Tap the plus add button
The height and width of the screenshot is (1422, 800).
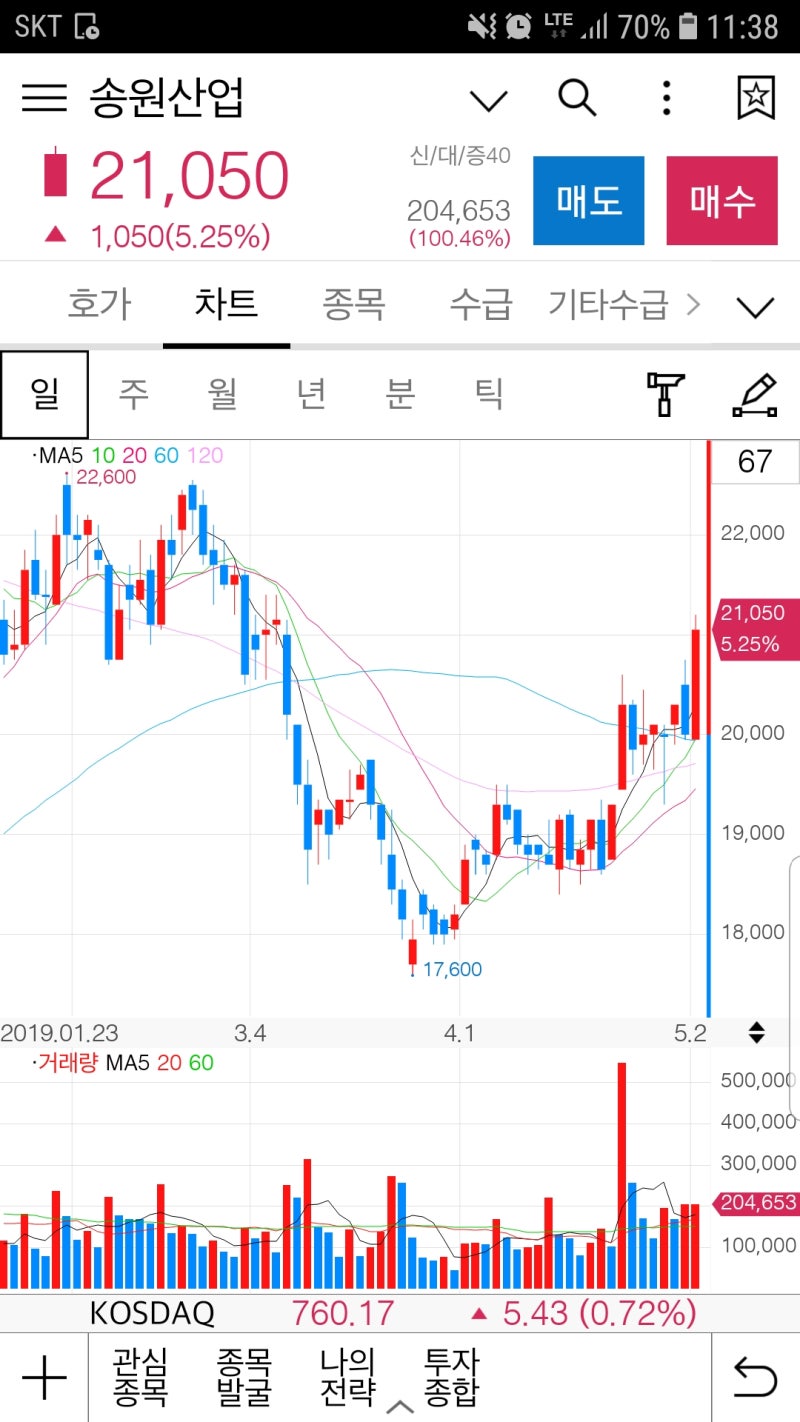pyautogui.click(x=44, y=1378)
